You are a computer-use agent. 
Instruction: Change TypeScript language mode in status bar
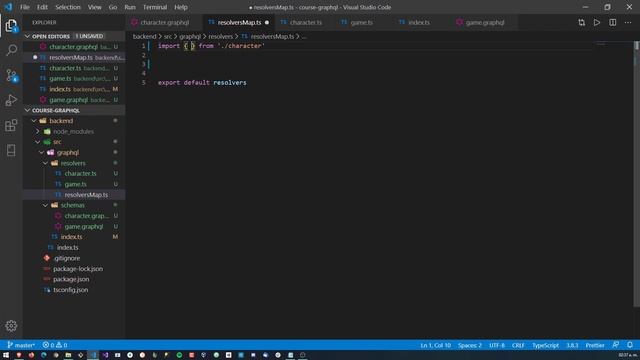545,345
